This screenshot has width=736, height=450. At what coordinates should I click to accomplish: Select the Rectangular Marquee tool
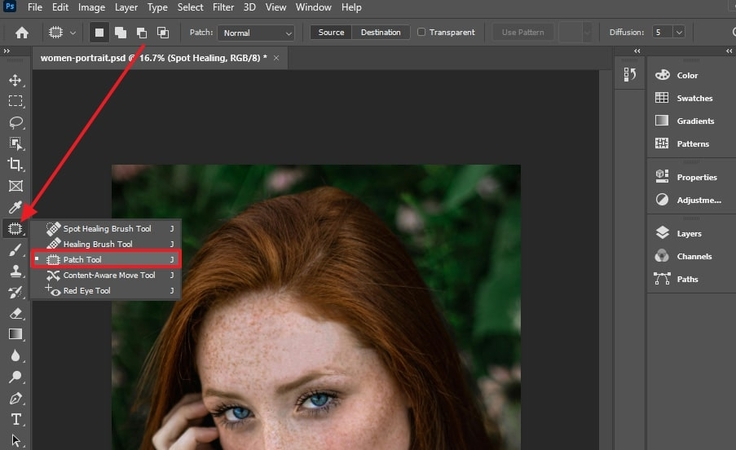coord(15,101)
